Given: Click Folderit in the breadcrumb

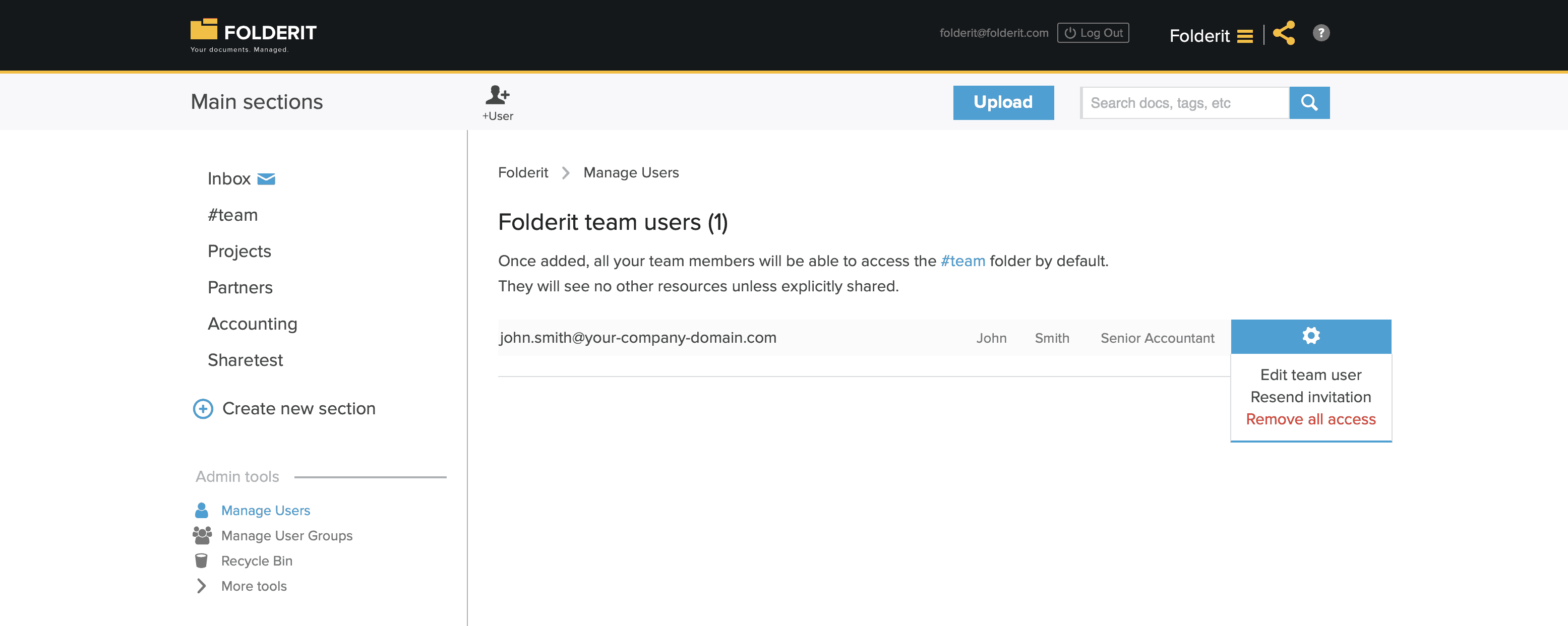Looking at the screenshot, I should click(523, 173).
